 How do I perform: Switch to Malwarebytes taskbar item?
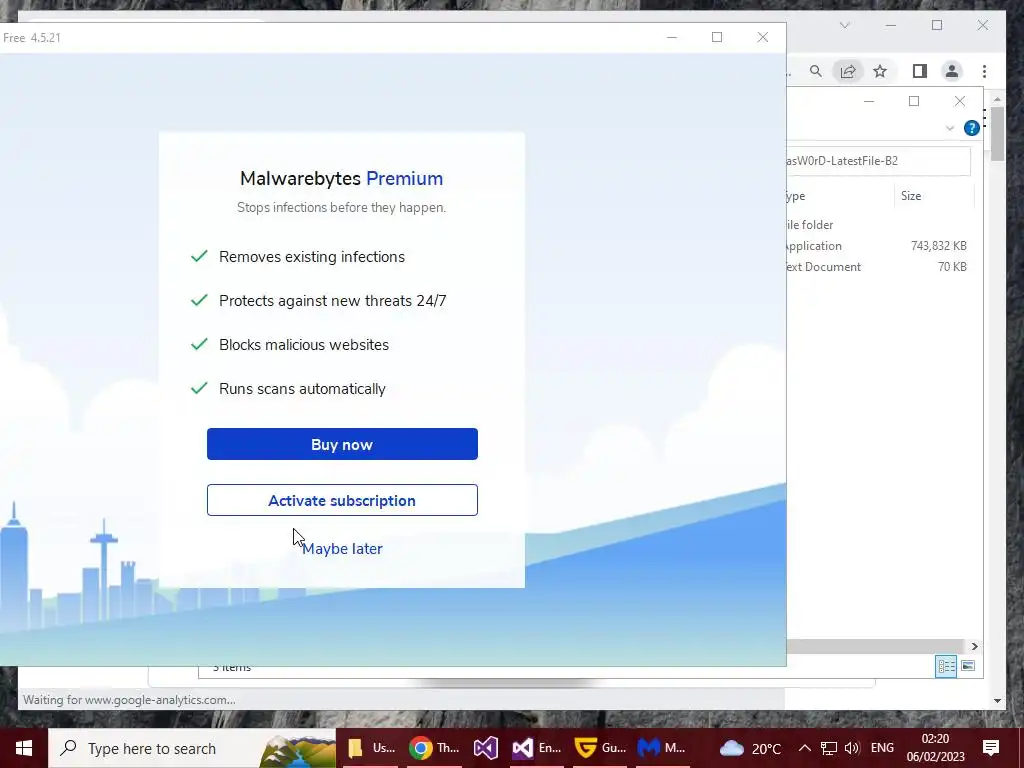(x=661, y=748)
